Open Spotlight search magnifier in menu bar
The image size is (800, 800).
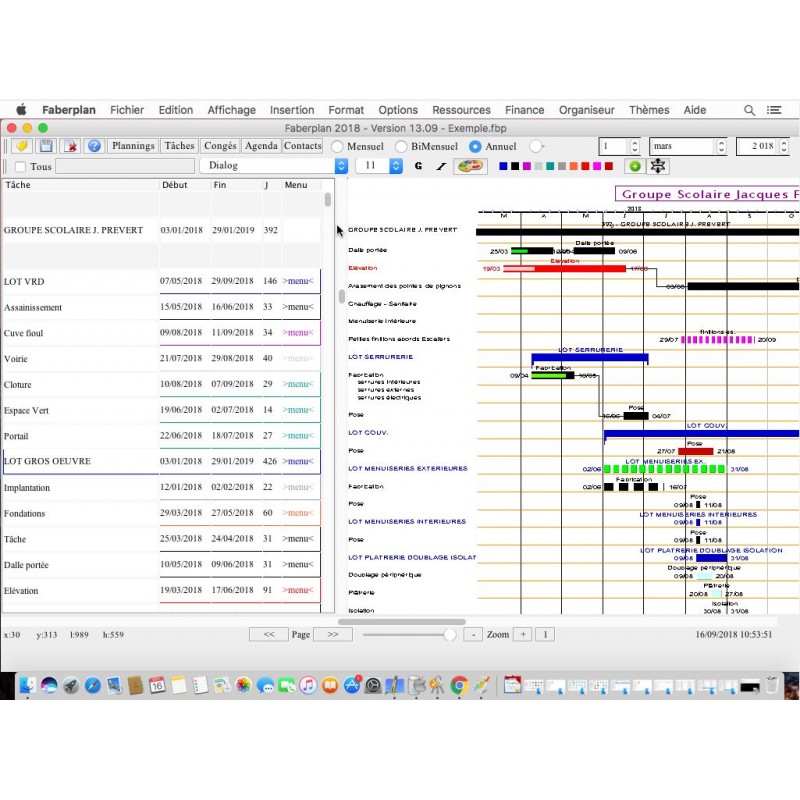click(749, 110)
